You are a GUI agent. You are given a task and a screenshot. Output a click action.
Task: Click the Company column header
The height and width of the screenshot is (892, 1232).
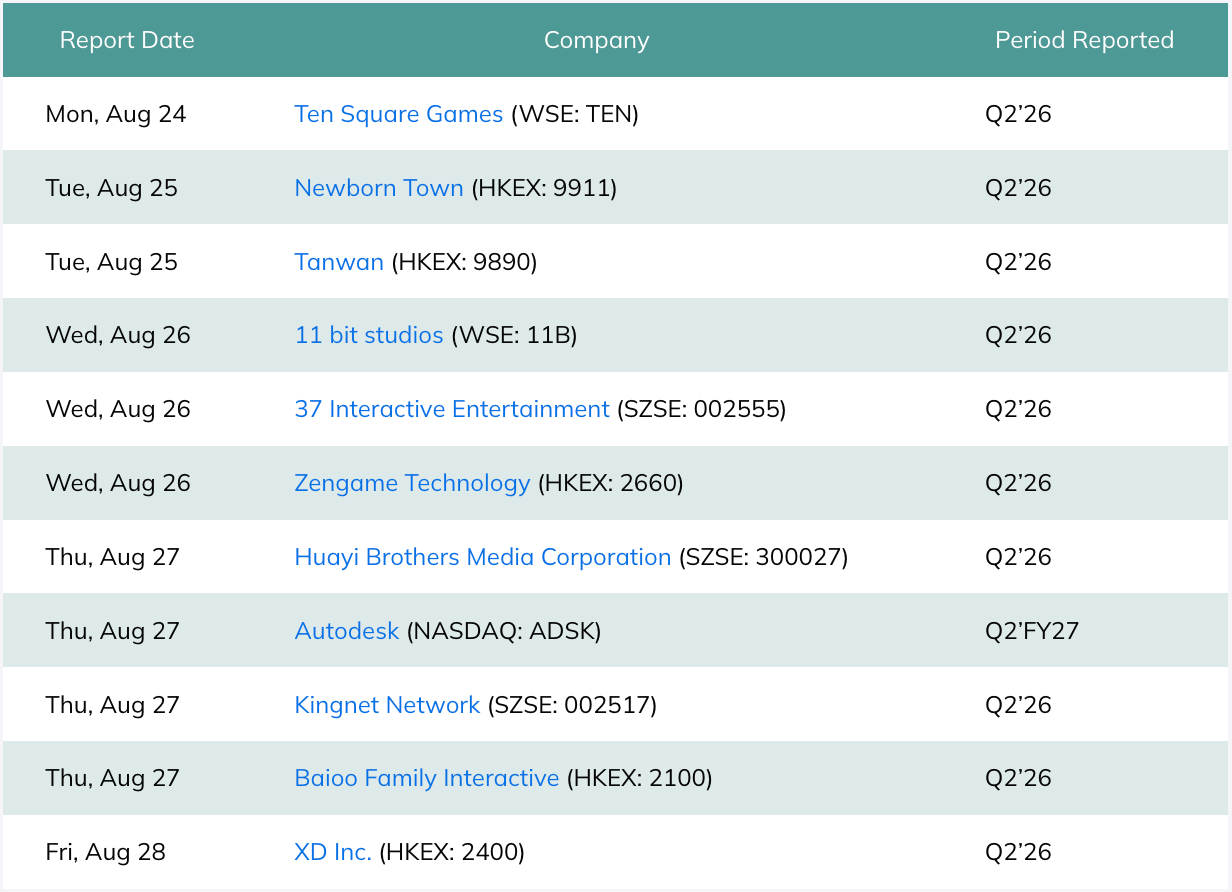597,40
